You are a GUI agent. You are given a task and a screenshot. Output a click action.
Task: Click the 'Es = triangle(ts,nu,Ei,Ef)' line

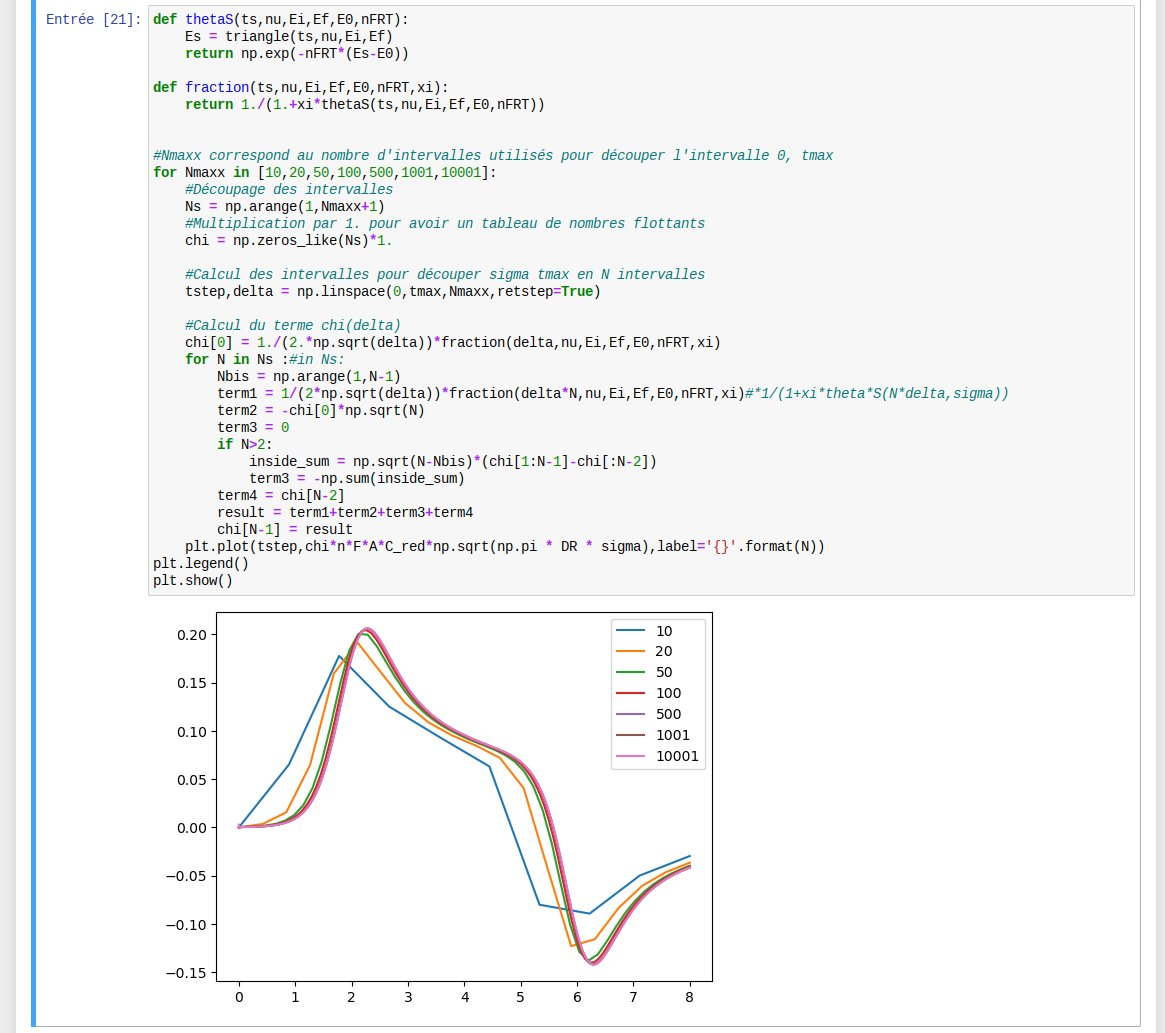(288, 36)
